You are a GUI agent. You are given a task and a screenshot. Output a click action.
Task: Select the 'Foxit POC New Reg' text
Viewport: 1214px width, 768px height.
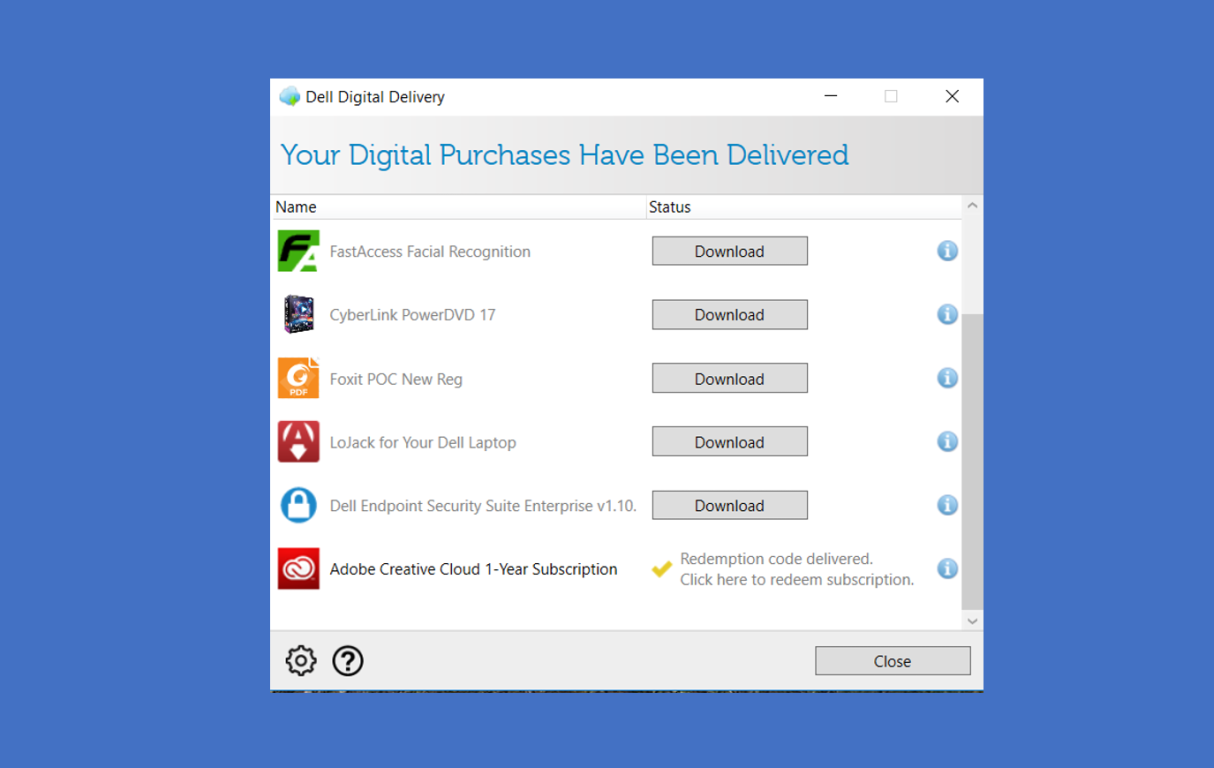pyautogui.click(x=396, y=379)
